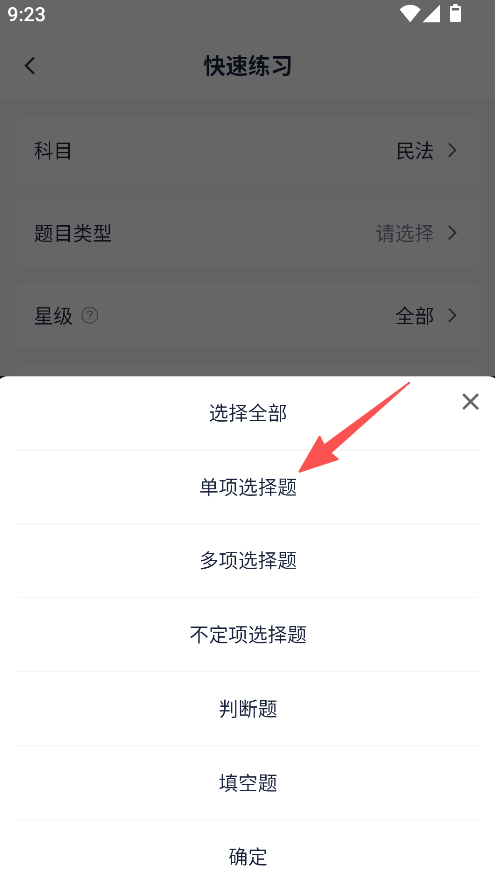Tap the chevron beside 全部 star level
Image resolution: width=495 pixels, height=885 pixels.
click(x=452, y=315)
